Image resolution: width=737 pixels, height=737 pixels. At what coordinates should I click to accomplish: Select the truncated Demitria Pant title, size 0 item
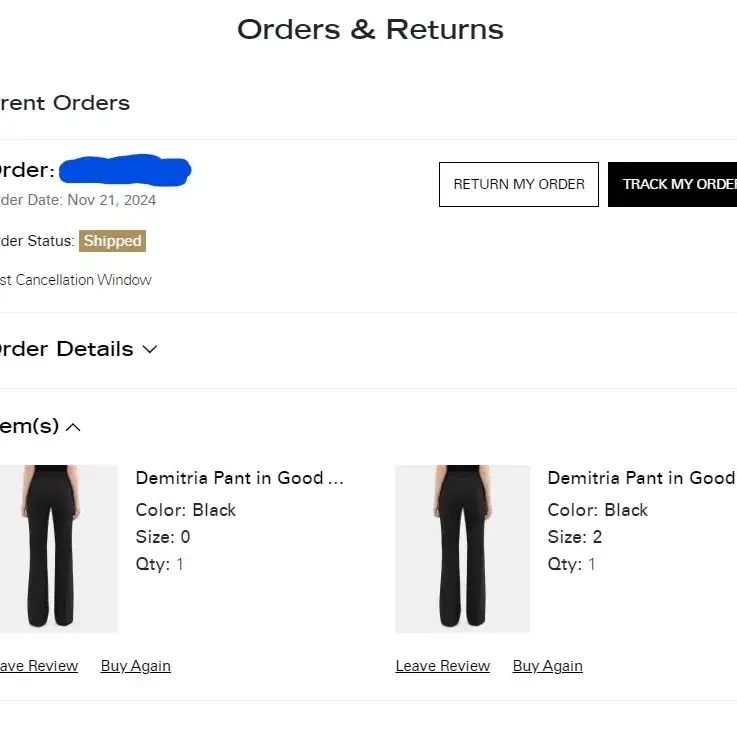pyautogui.click(x=240, y=478)
